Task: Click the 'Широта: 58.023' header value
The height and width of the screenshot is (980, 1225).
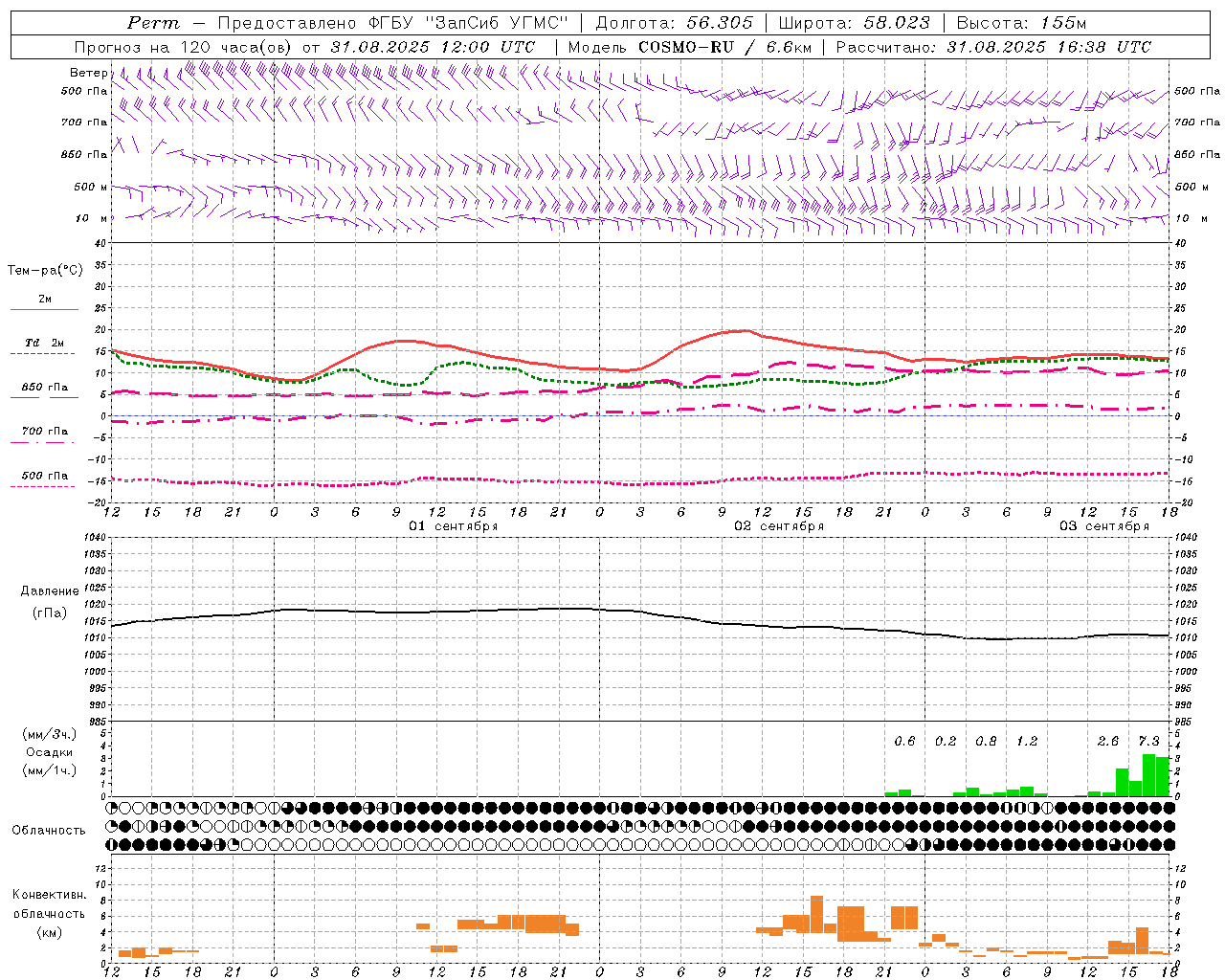Action: pyautogui.click(x=855, y=23)
